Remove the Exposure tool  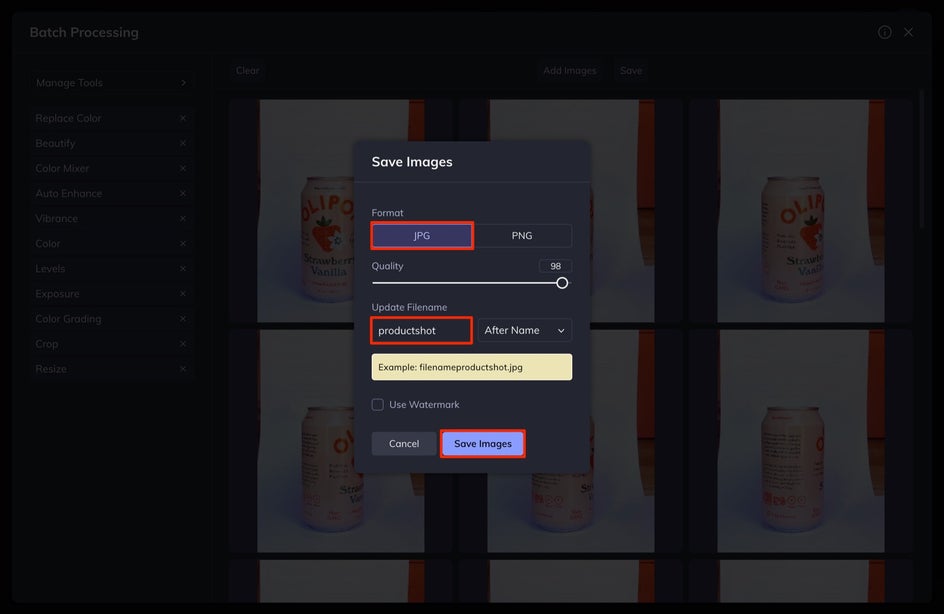pyautogui.click(x=182, y=294)
